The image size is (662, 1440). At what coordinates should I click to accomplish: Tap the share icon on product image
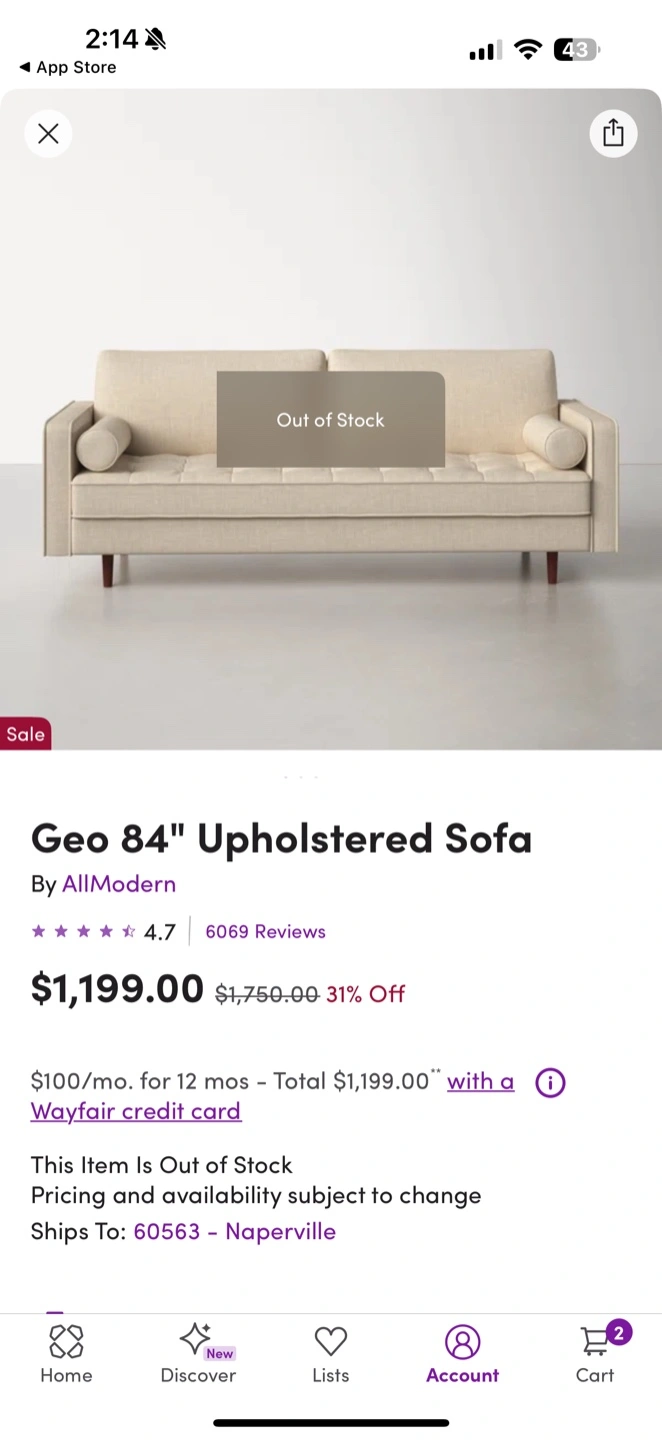coord(613,133)
